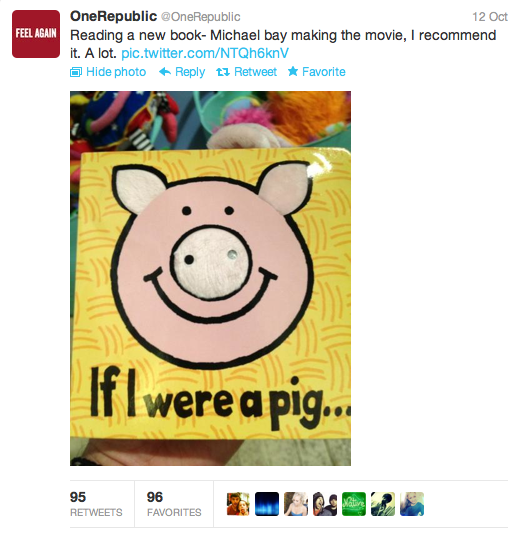
Task: Select the Favorite text link
Action: pos(324,72)
